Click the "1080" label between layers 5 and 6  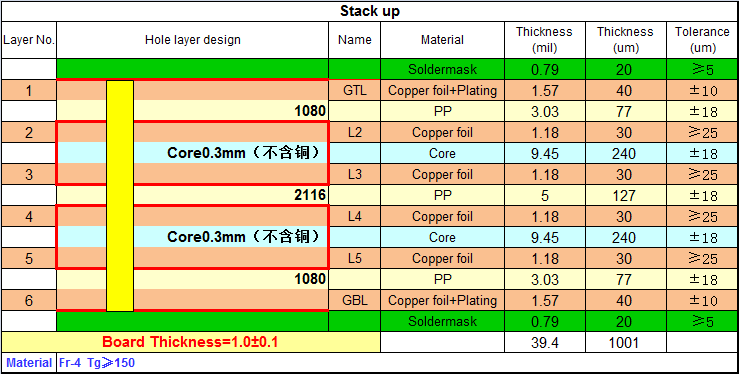point(310,279)
